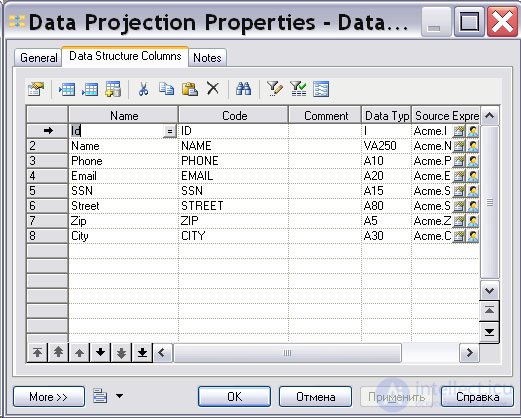This screenshot has height=418, width=521.
Task: Switch to the General tab
Action: [x=38, y=58]
